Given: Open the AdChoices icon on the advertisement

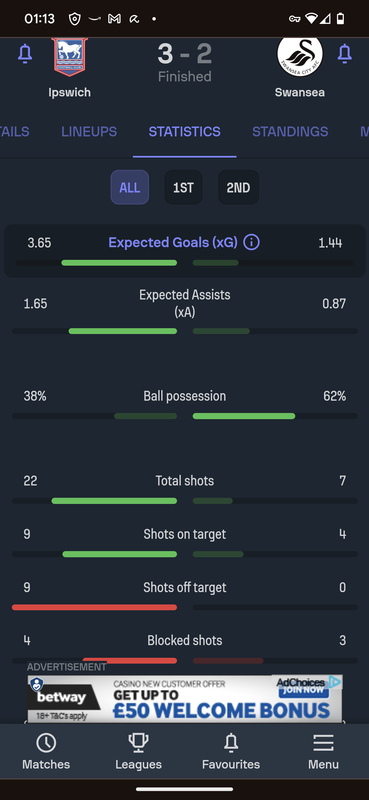Looking at the screenshot, I should click(x=335, y=682).
